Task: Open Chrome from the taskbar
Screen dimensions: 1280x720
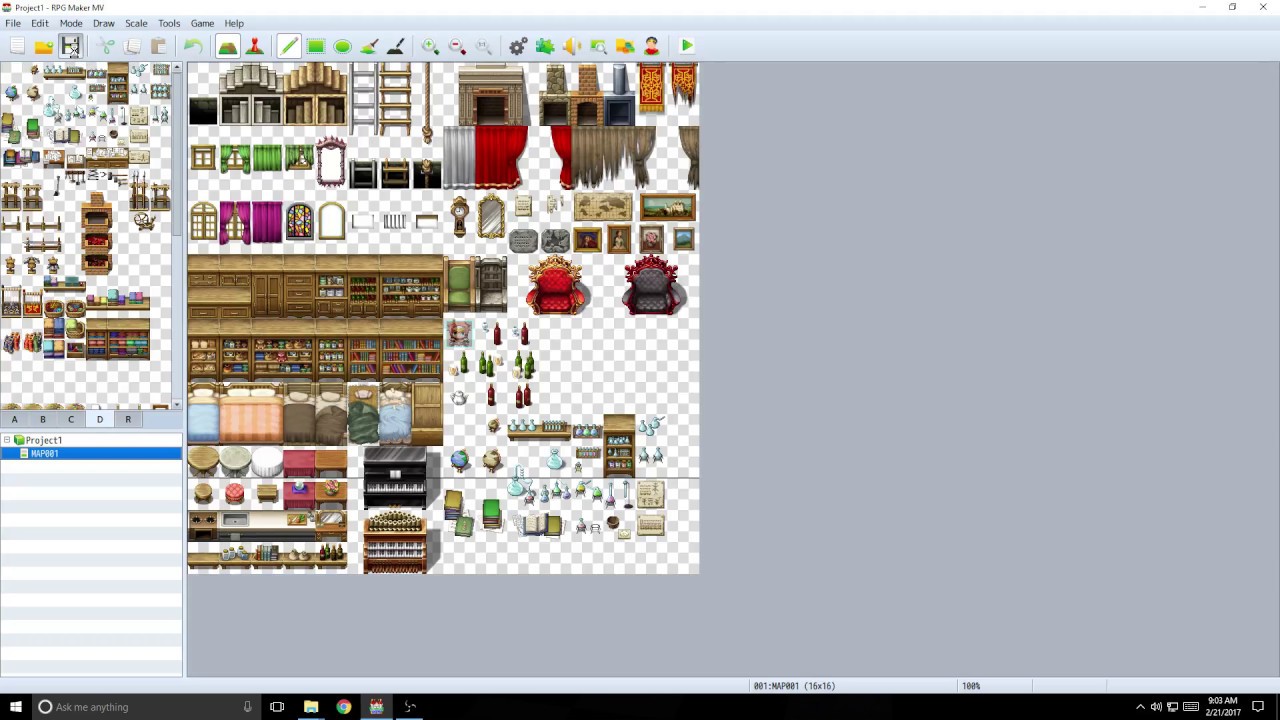Action: click(344, 707)
